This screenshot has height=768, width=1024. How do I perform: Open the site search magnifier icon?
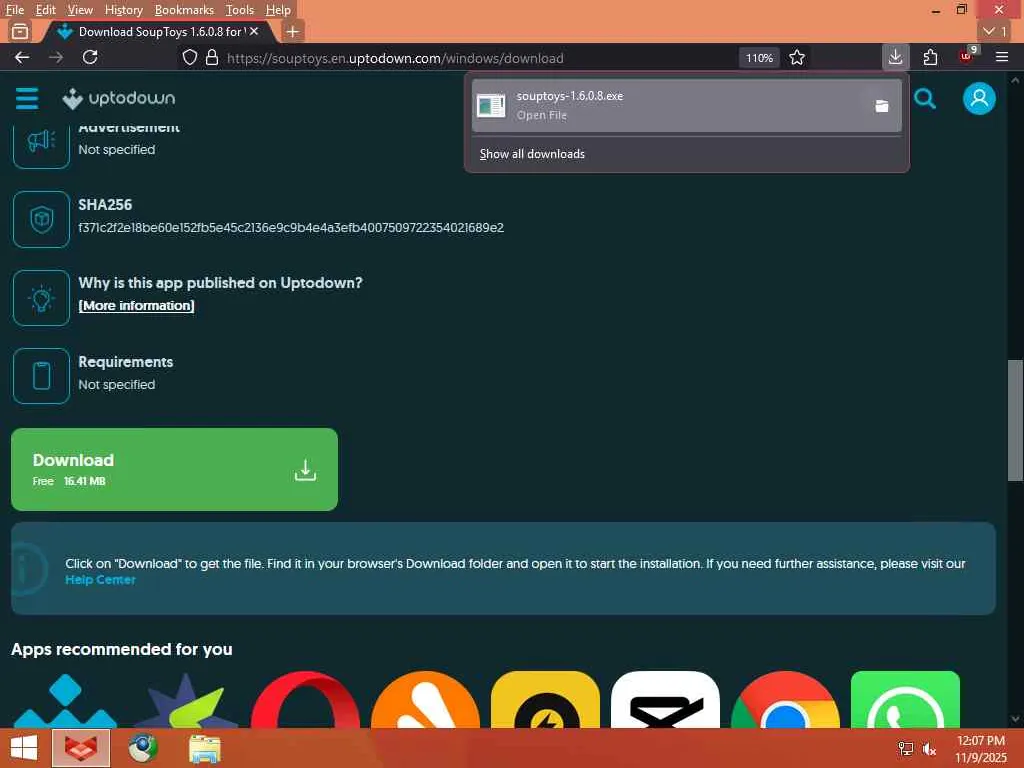tap(925, 99)
